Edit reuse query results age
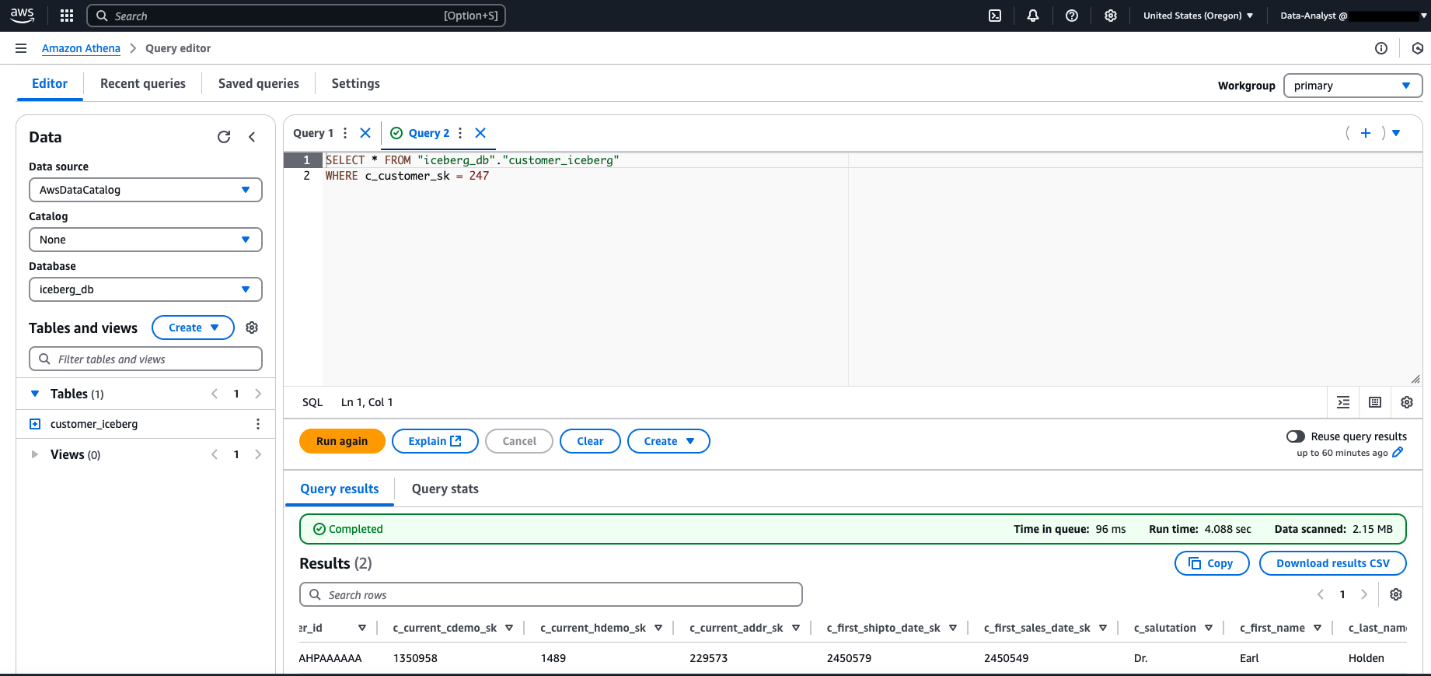 click(x=1398, y=453)
